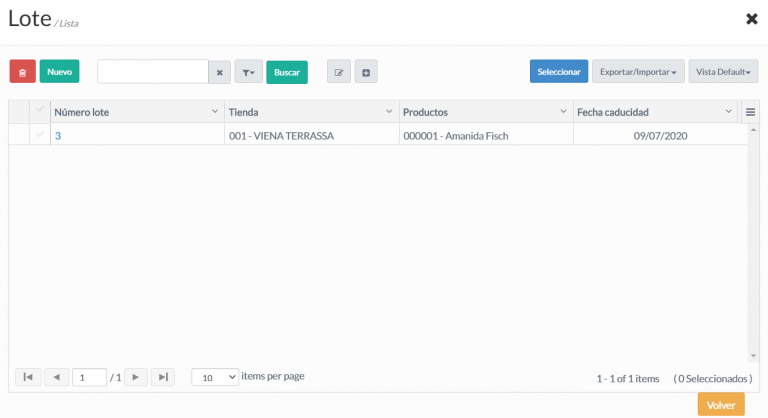
Task: Go to the next page arrow
Action: coord(136,377)
